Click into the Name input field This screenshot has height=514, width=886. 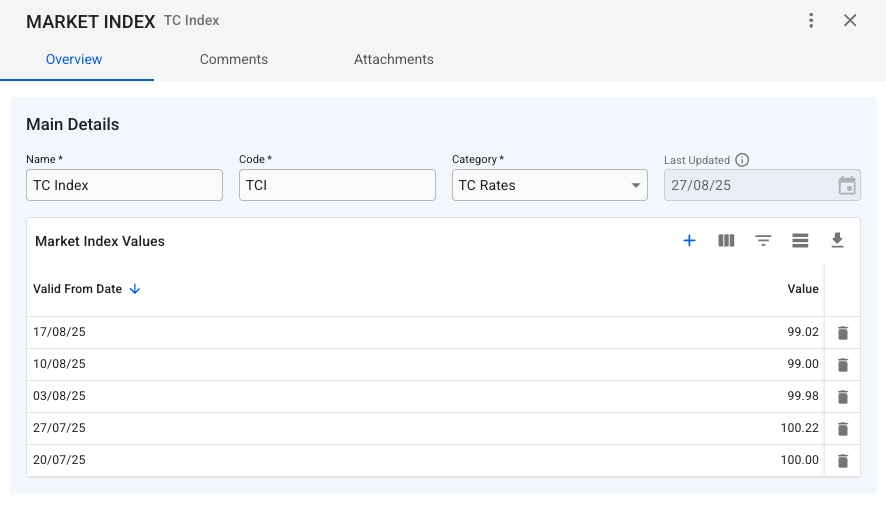(124, 185)
